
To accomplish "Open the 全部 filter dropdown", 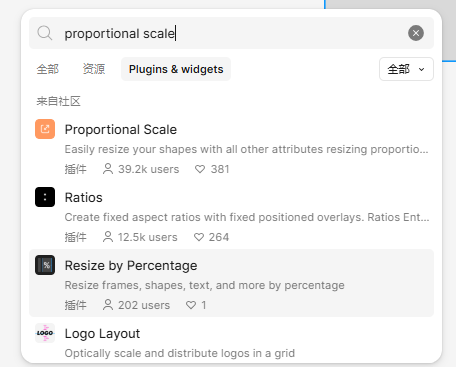I will point(406,69).
